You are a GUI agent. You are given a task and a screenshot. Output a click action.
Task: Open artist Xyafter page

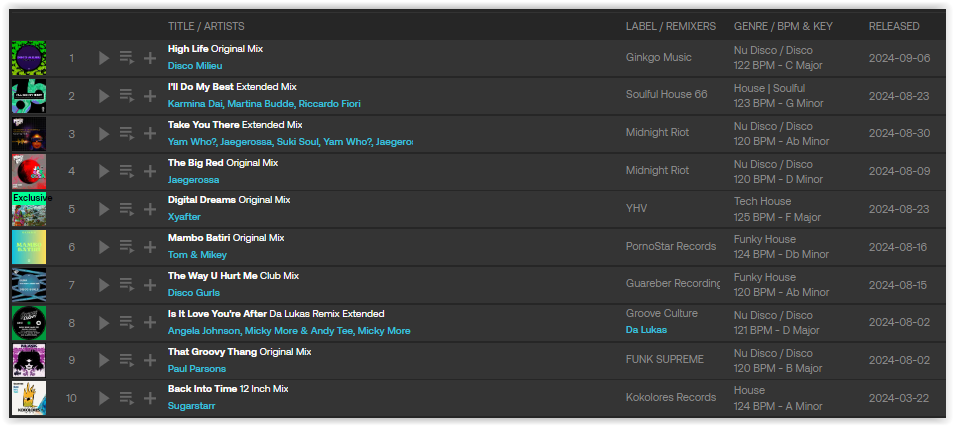tap(184, 217)
